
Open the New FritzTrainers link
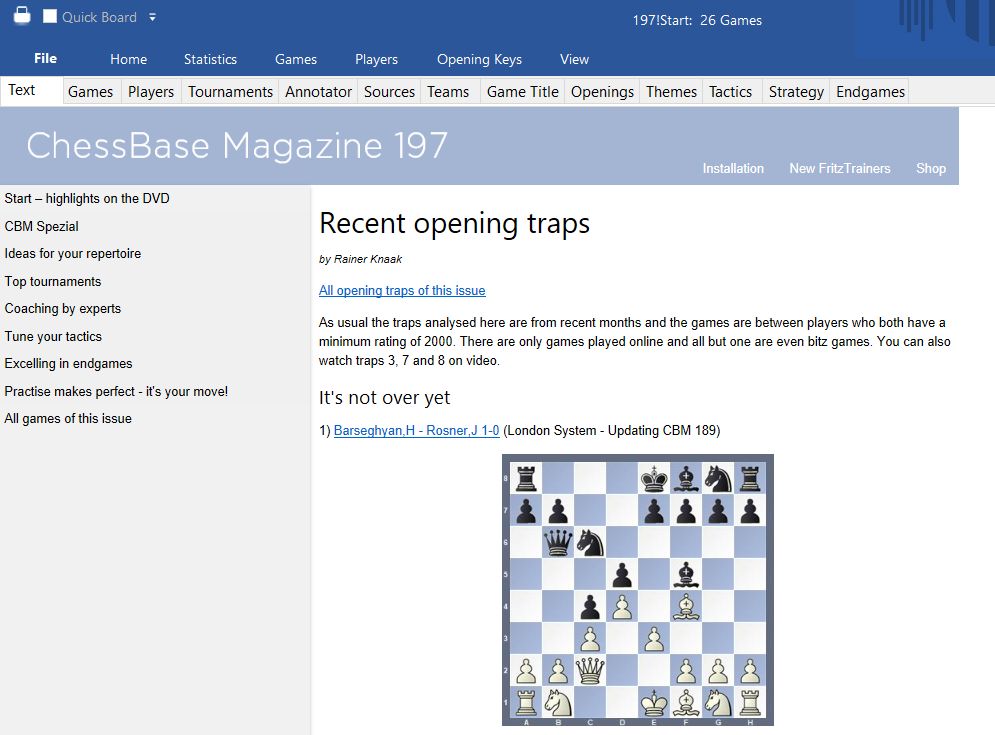click(x=839, y=168)
